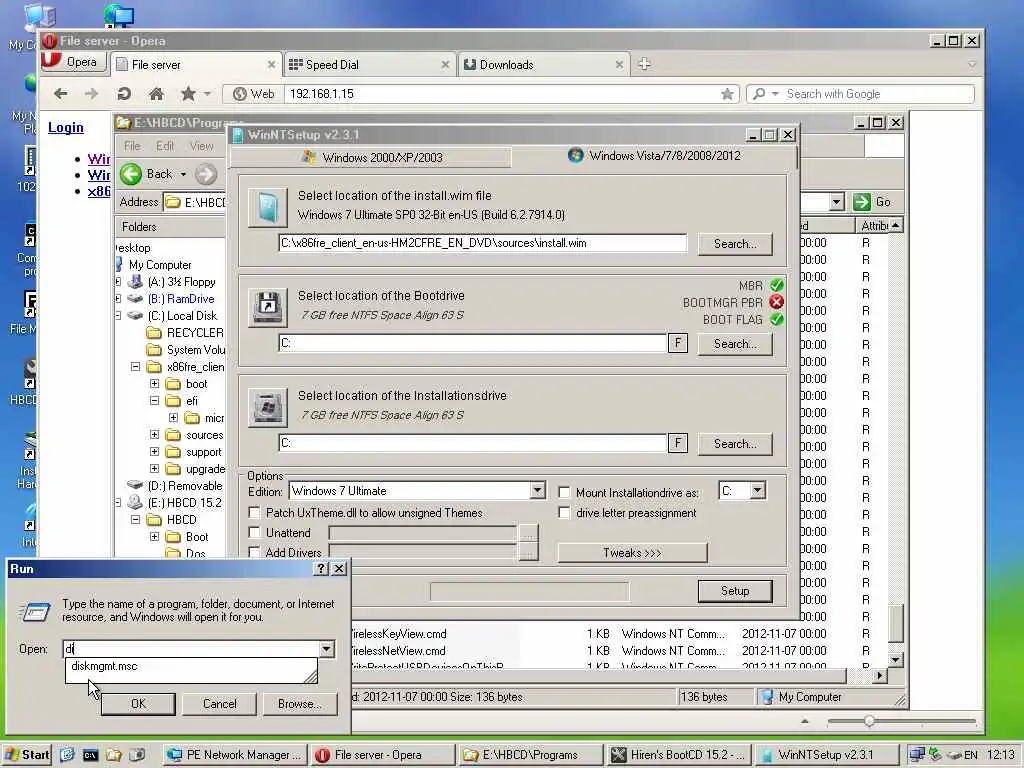Click the network icon in system tray
Viewport: 1024px width, 768px height.
pos(917,754)
